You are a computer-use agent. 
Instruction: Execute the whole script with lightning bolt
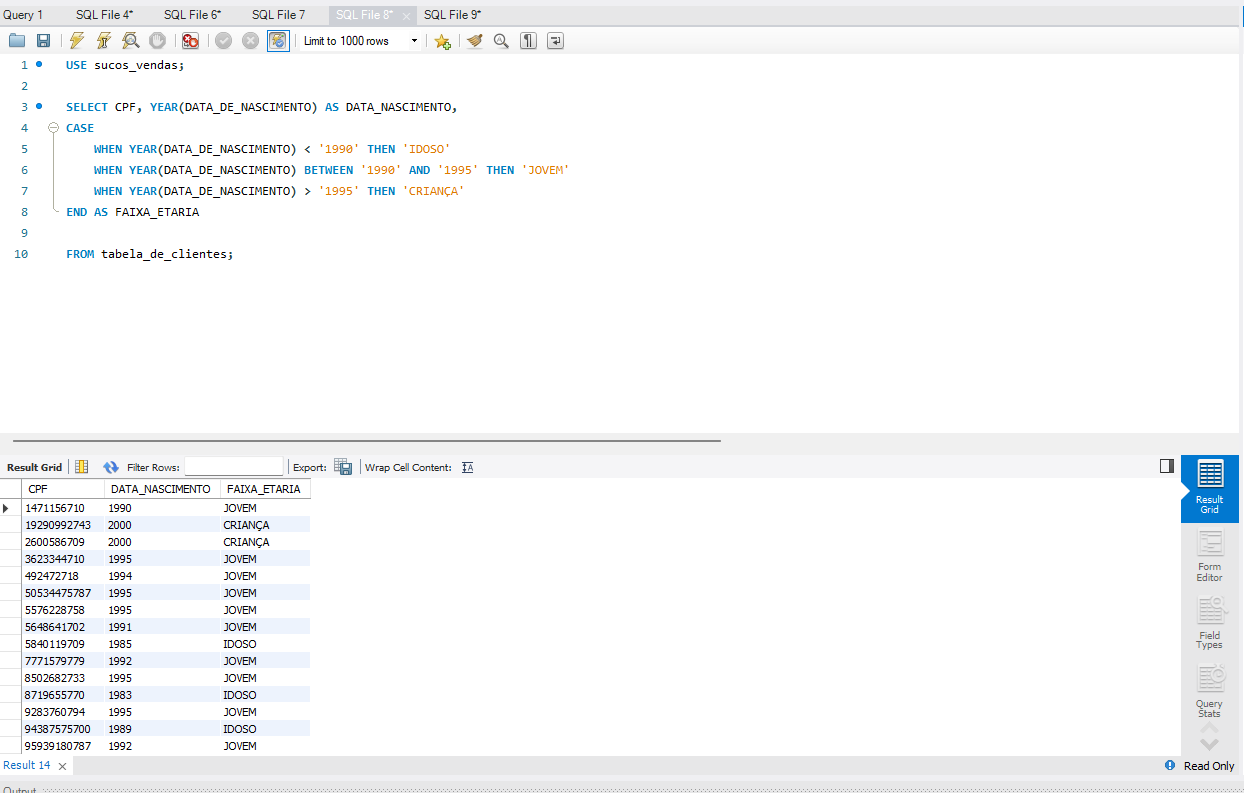(x=77, y=41)
